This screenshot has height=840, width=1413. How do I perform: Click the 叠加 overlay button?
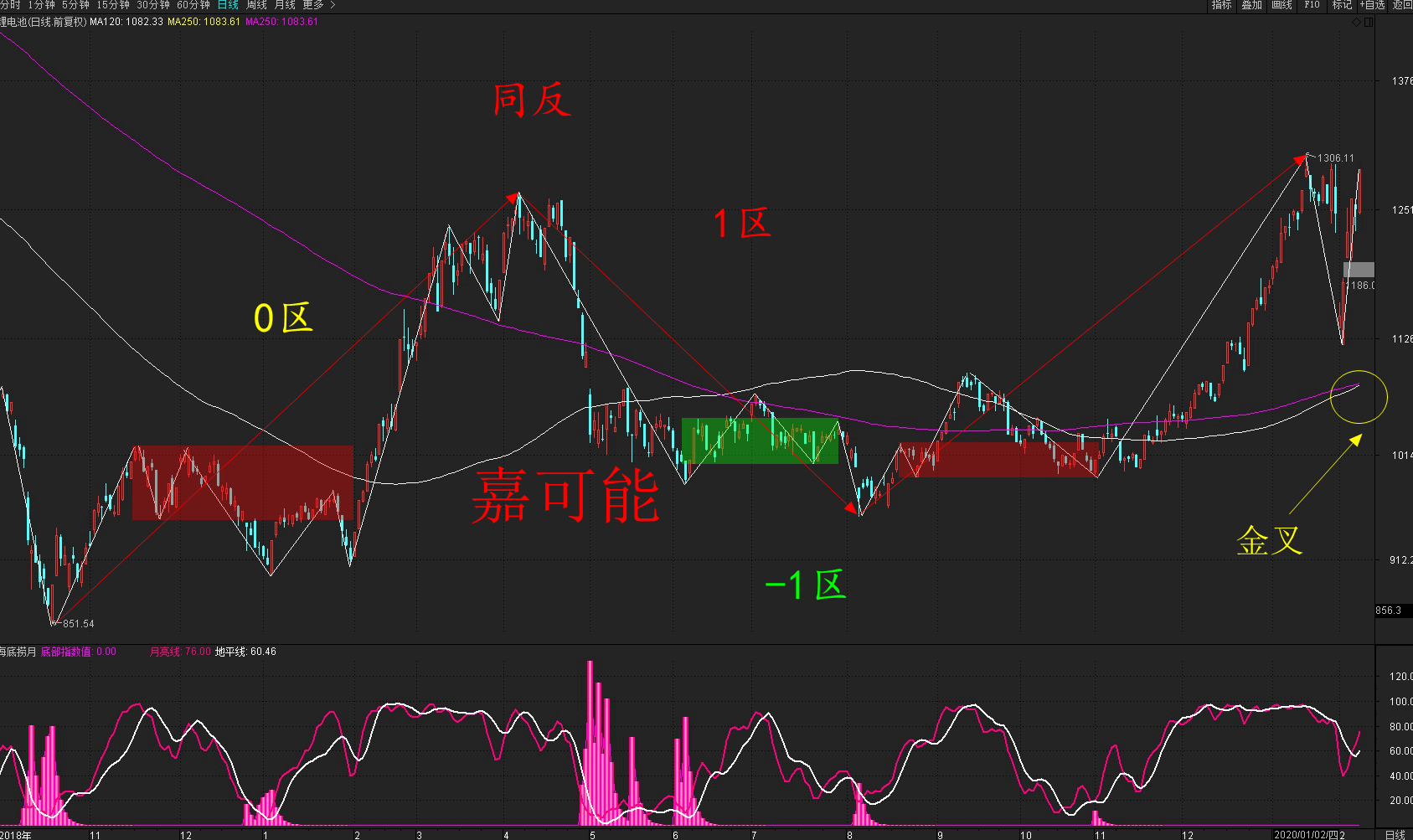pos(1252,5)
